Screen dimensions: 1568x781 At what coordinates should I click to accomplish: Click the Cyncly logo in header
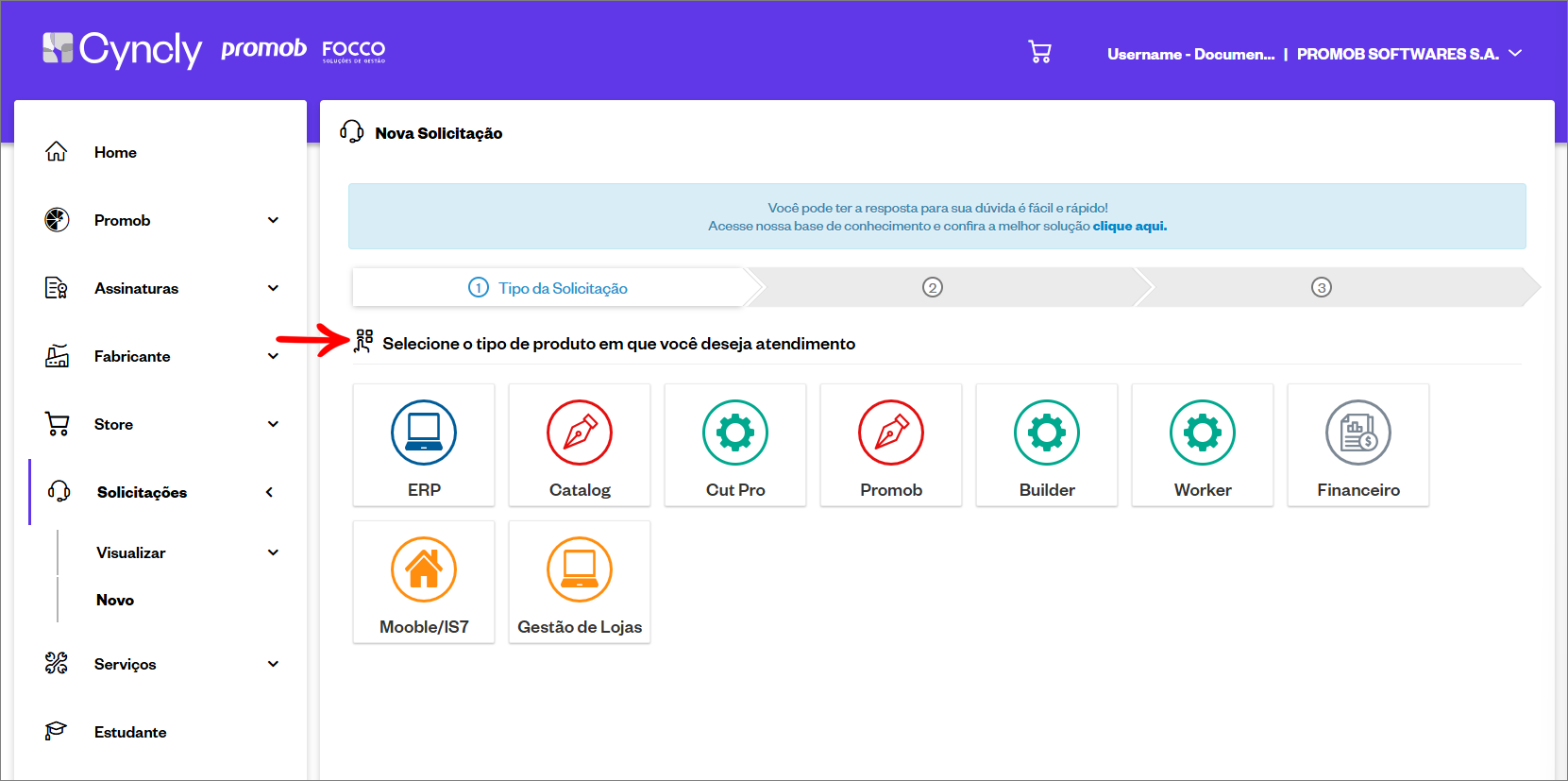pos(123,49)
